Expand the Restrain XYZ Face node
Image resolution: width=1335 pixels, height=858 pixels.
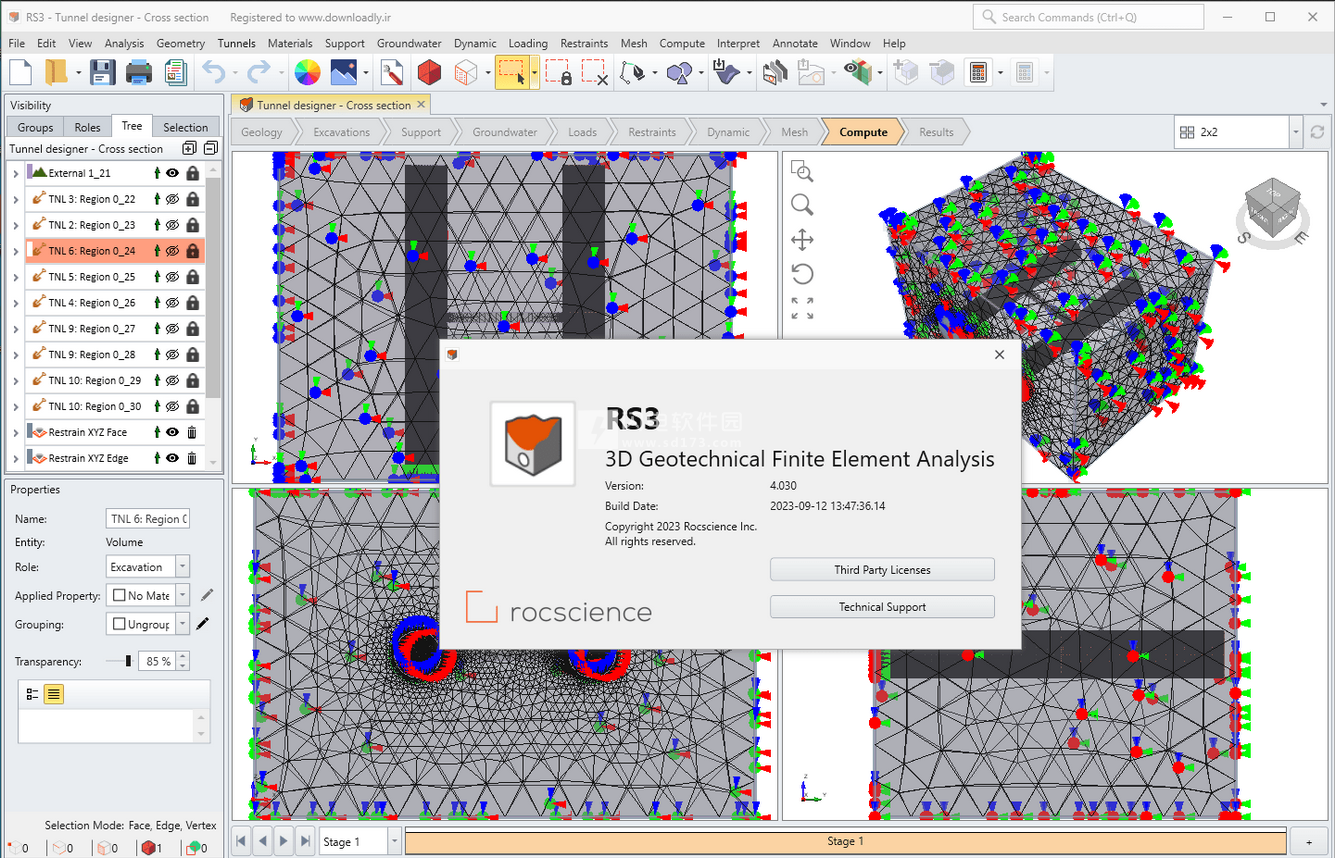(x=16, y=432)
